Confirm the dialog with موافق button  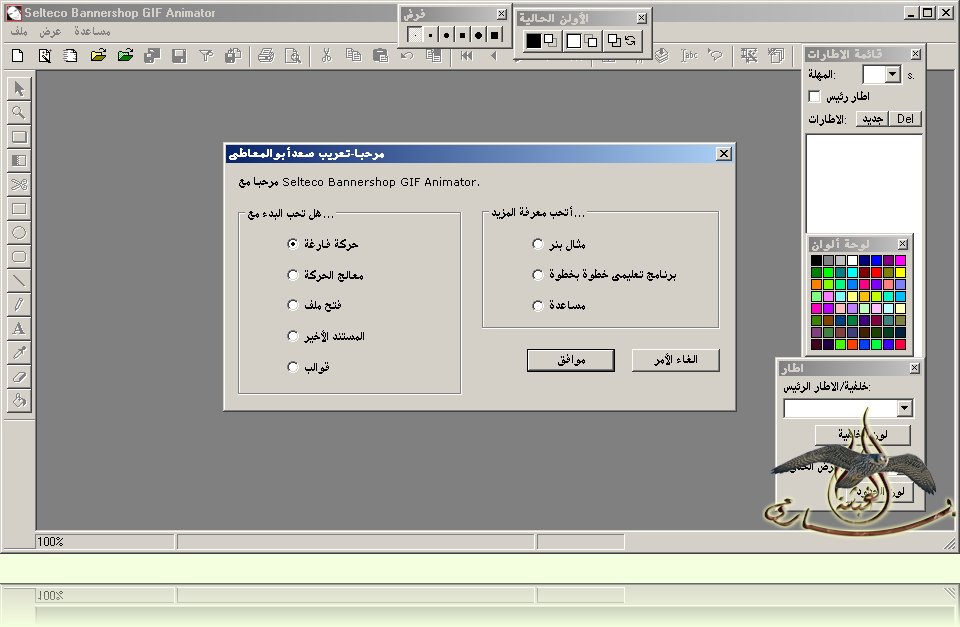click(x=571, y=360)
